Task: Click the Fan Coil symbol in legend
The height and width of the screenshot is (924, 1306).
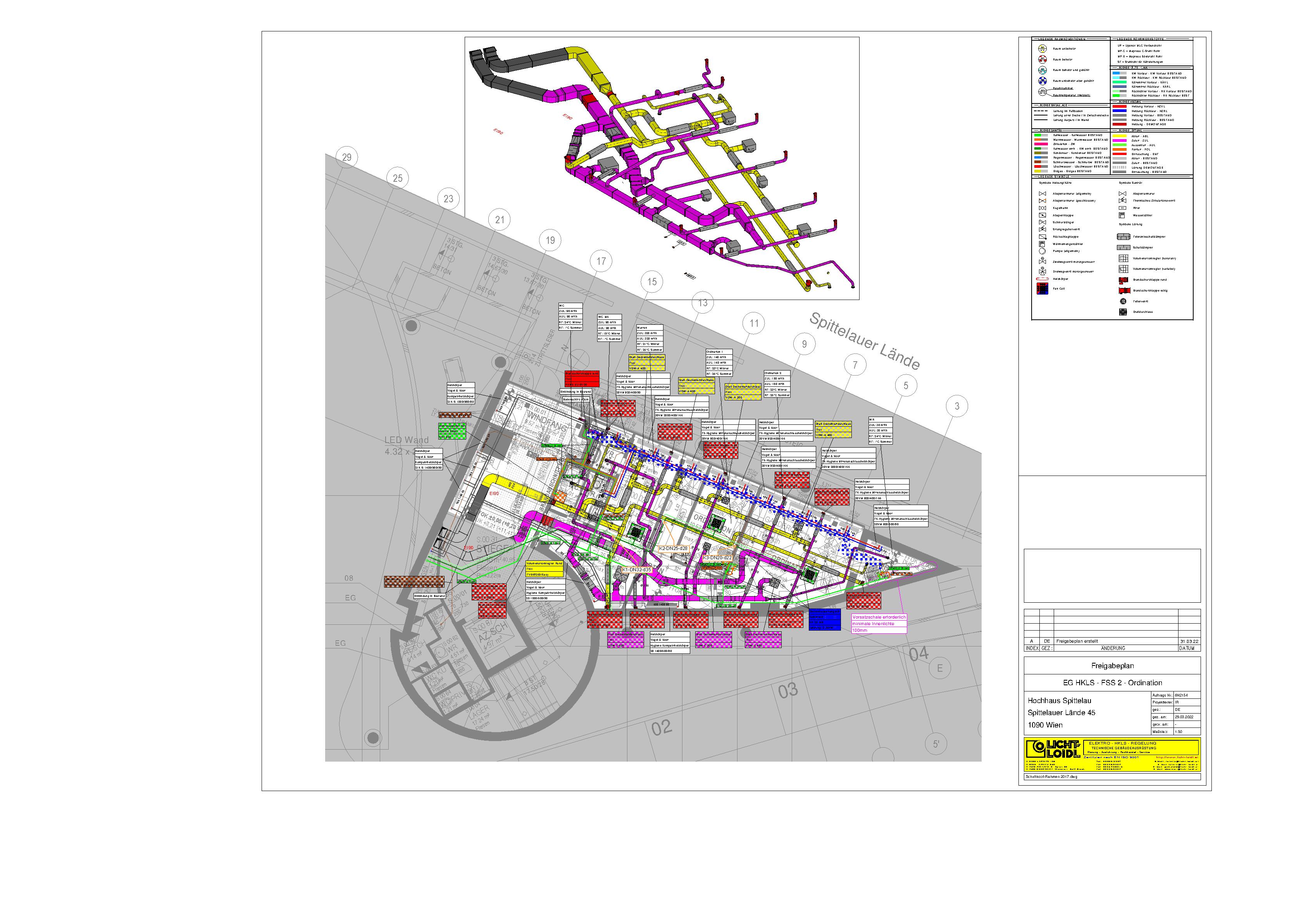Action: point(1042,288)
